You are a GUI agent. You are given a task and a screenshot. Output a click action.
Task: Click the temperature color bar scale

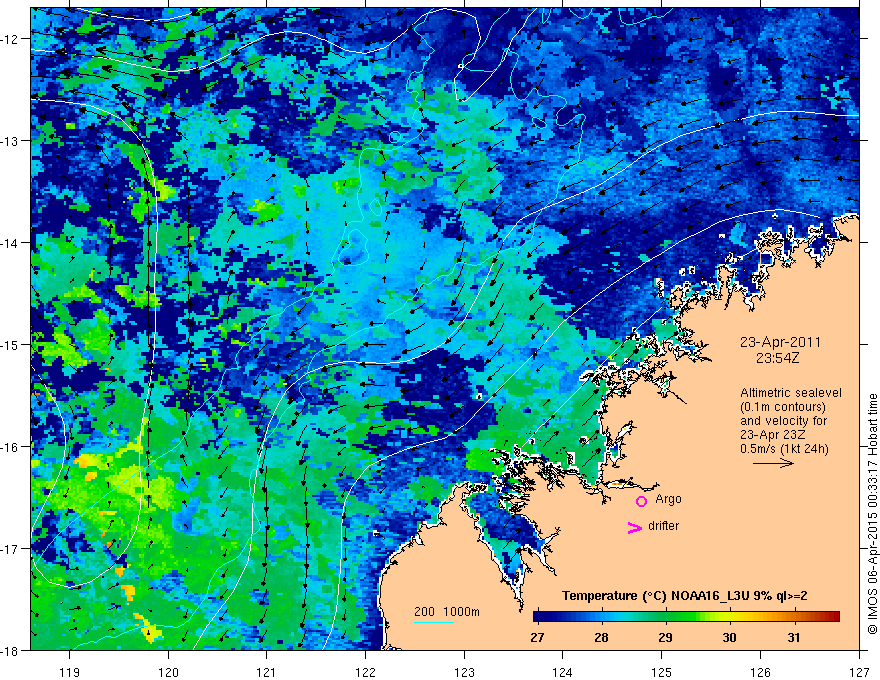[686, 617]
